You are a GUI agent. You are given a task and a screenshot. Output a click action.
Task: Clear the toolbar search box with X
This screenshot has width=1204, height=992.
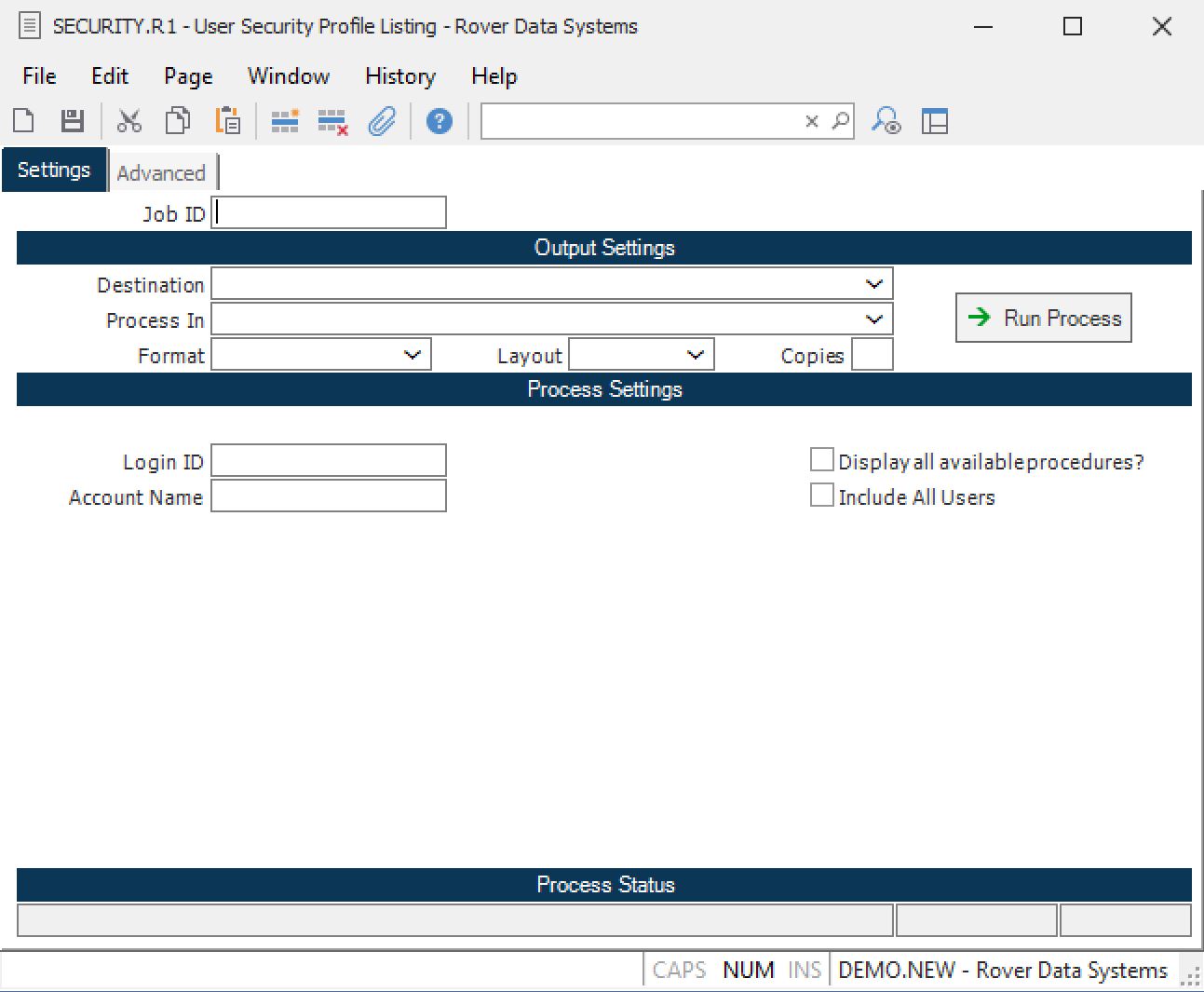(812, 121)
